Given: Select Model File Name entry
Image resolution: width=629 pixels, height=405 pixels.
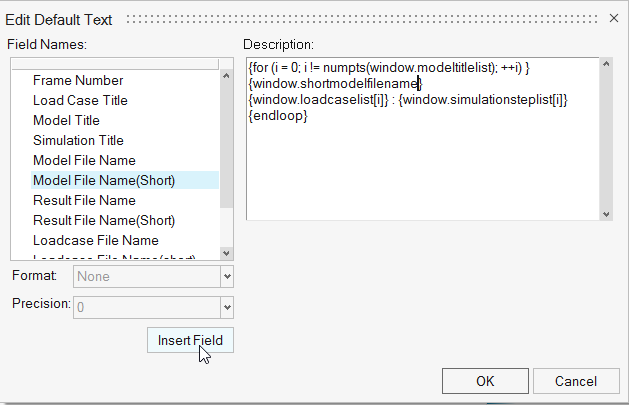Looking at the screenshot, I should tap(84, 160).
